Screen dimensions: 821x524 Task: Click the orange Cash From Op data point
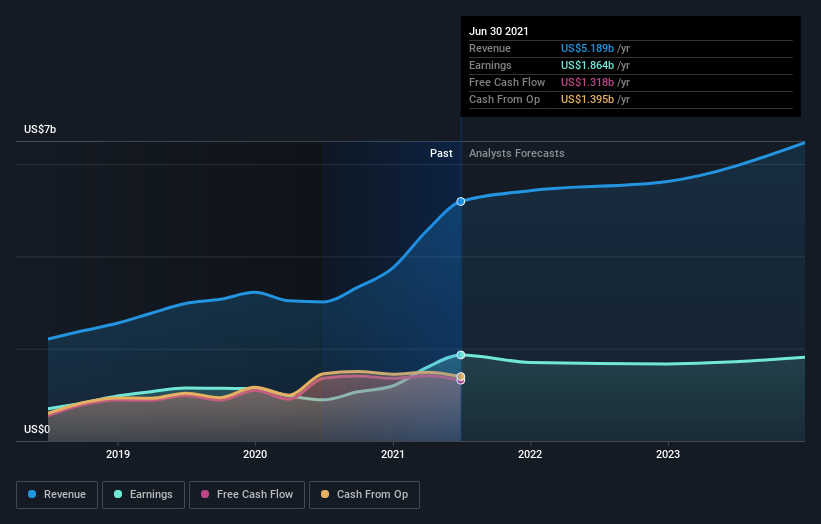(x=461, y=376)
